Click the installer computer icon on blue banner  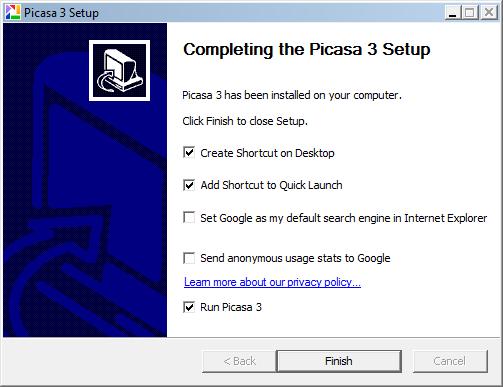(x=119, y=70)
